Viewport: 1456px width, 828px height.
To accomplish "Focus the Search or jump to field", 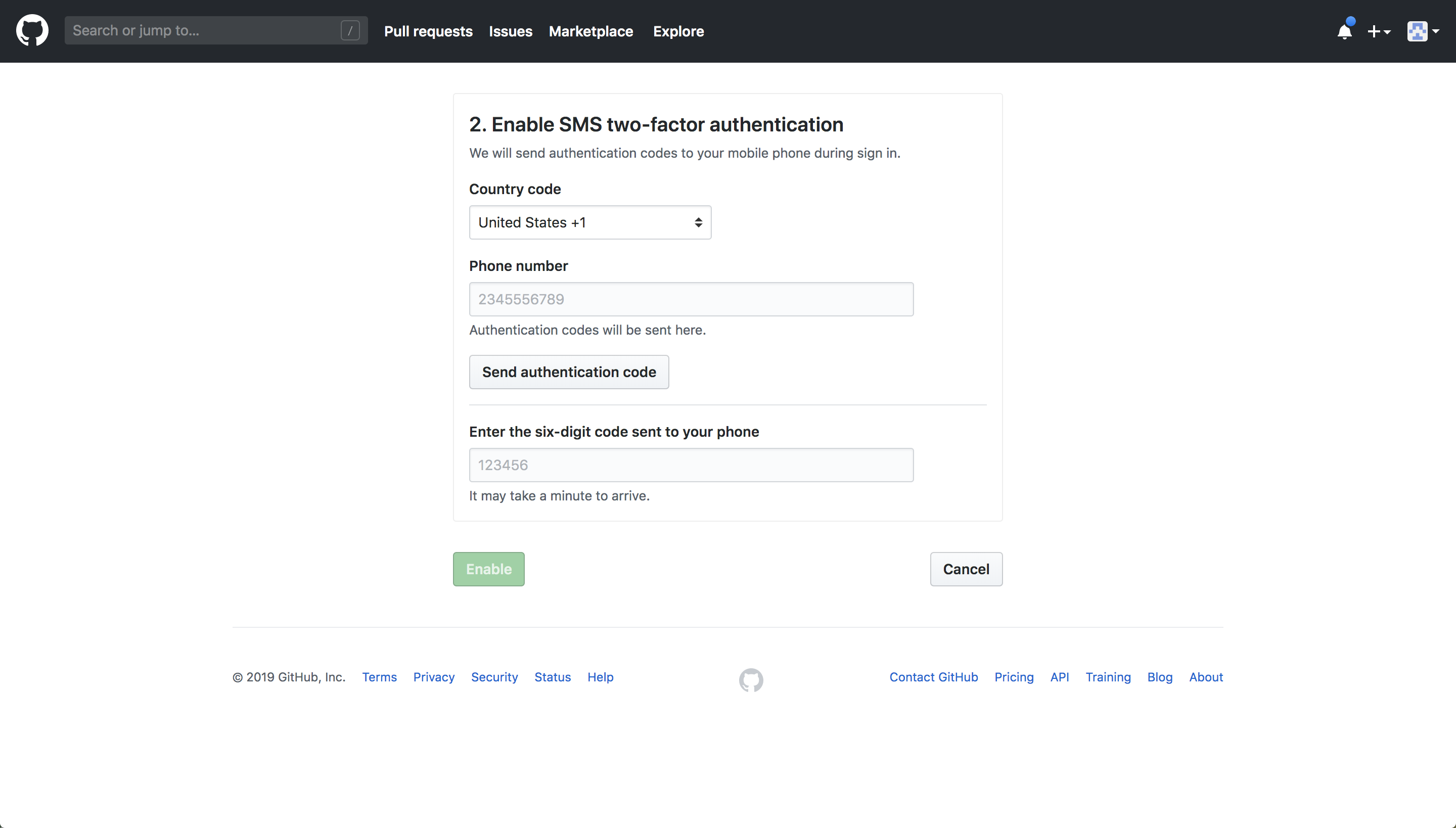I will click(216, 31).
